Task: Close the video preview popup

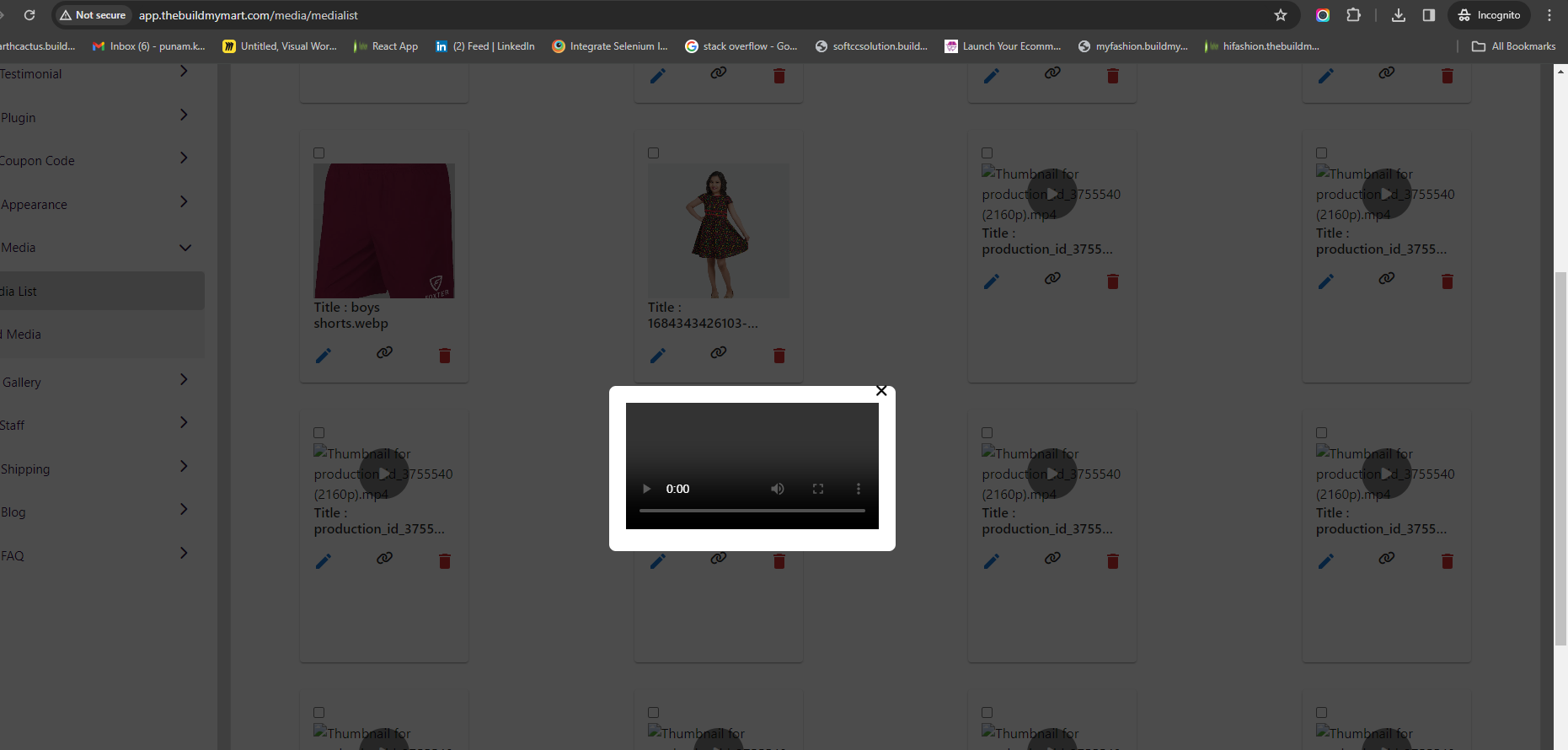Action: click(881, 391)
